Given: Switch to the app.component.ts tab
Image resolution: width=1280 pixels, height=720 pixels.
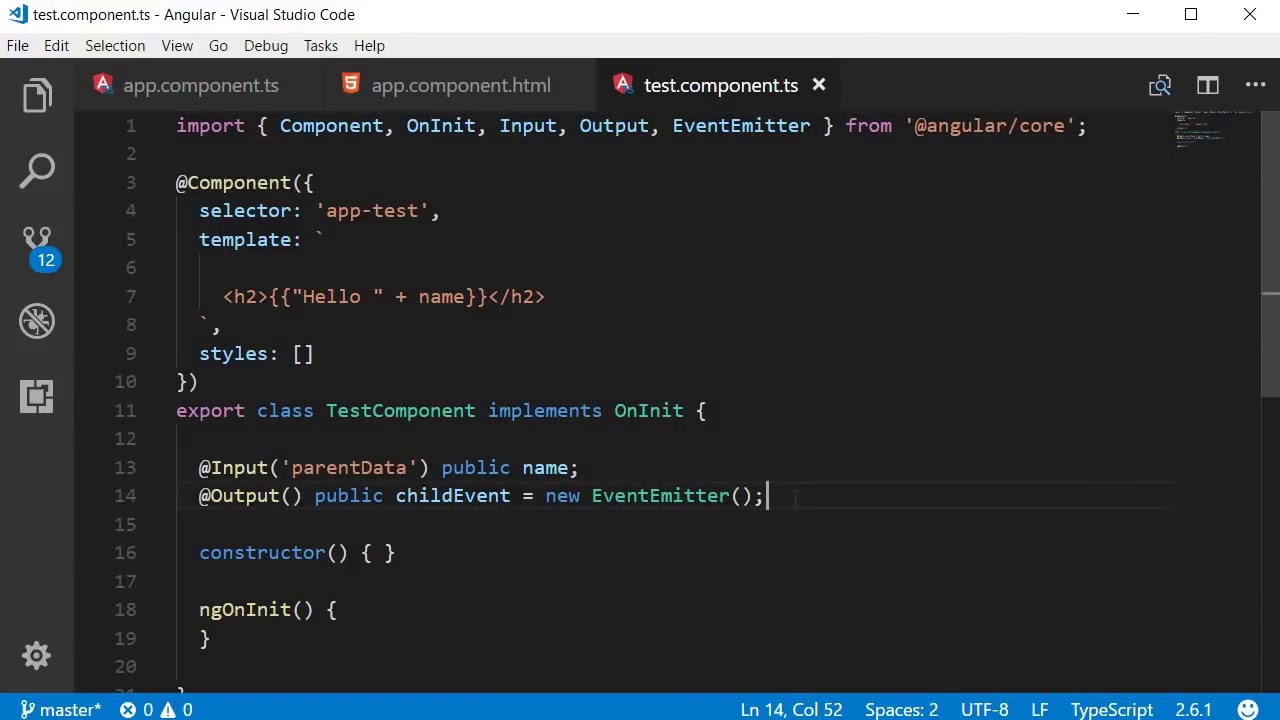Looking at the screenshot, I should click(200, 86).
